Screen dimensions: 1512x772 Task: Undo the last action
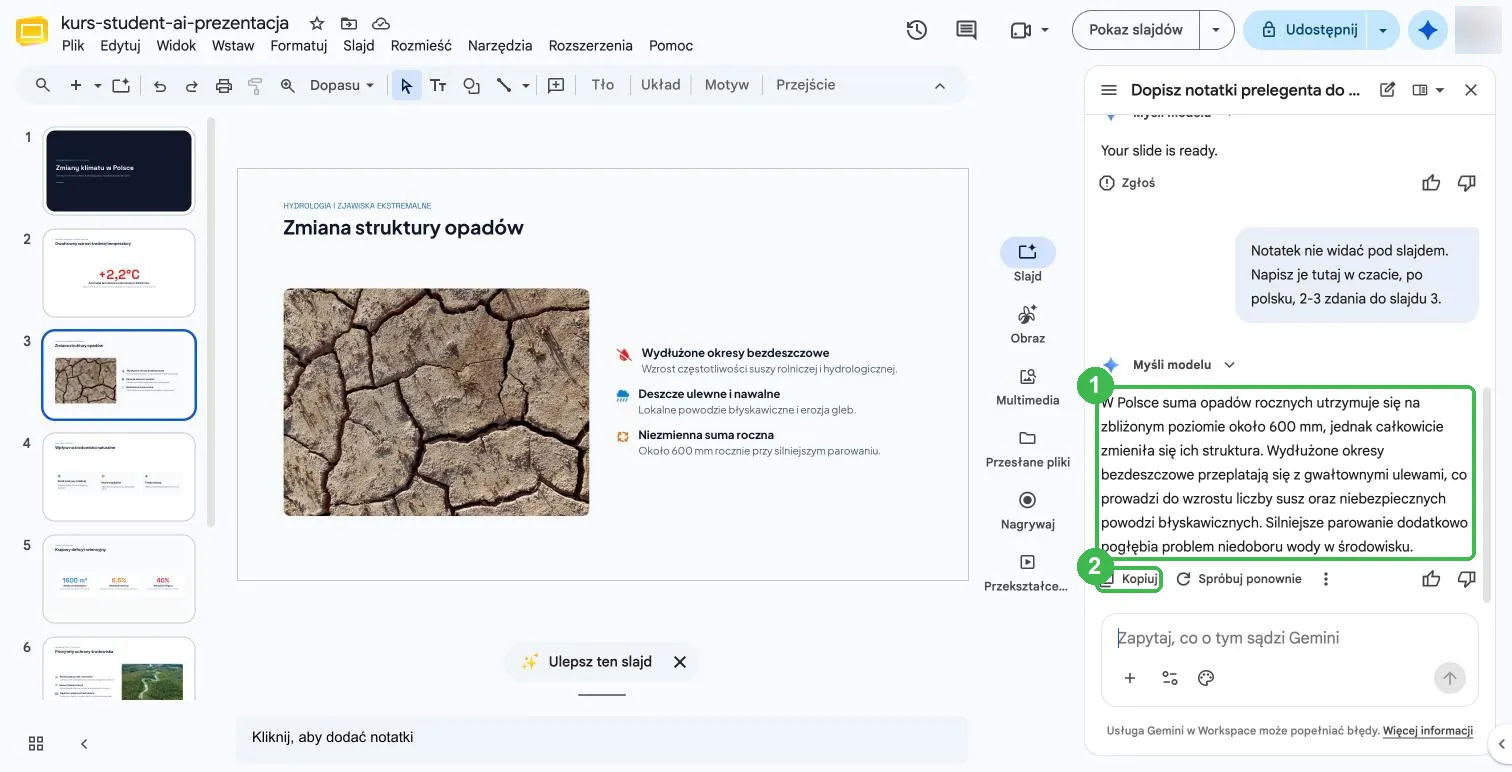160,85
